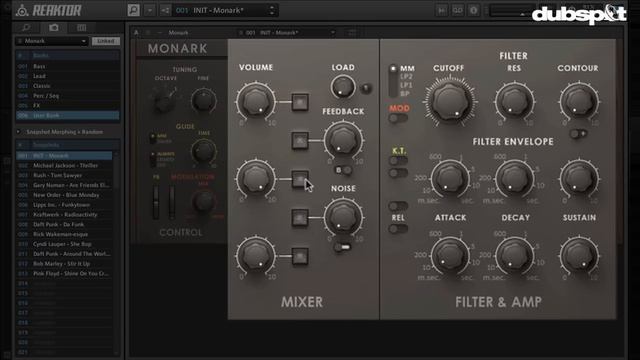This screenshot has width=640, height=360.
Task: Click the Noise level knob
Action: (x=343, y=217)
